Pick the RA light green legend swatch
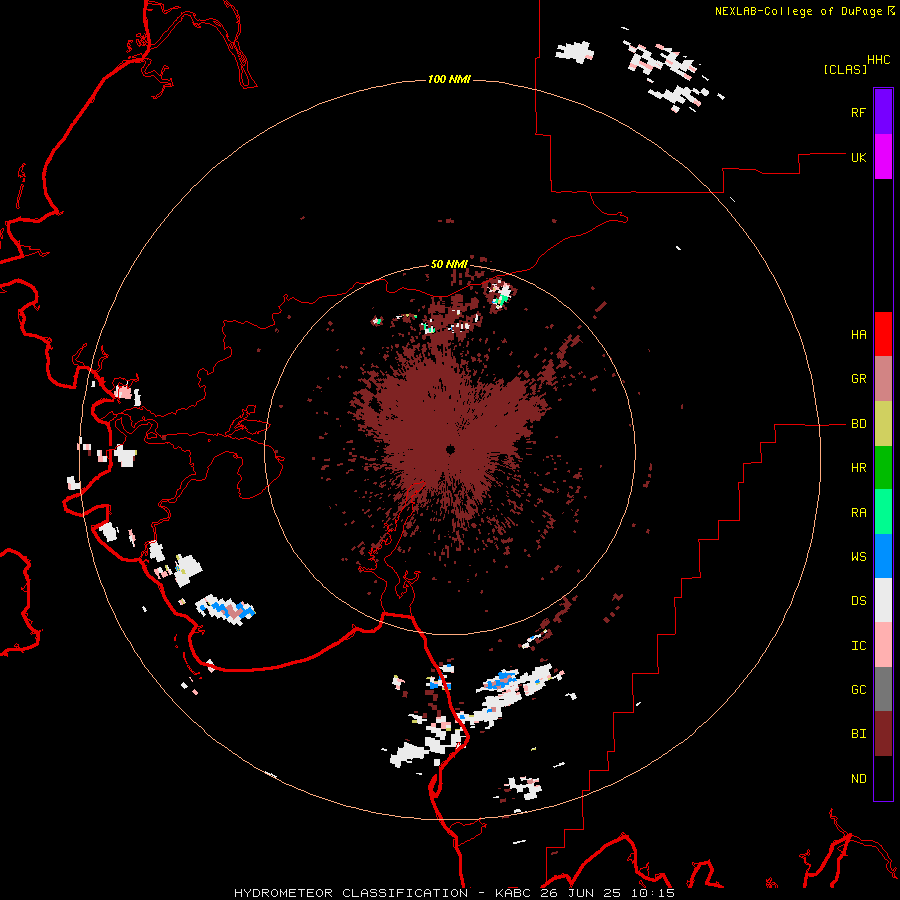 (x=883, y=512)
